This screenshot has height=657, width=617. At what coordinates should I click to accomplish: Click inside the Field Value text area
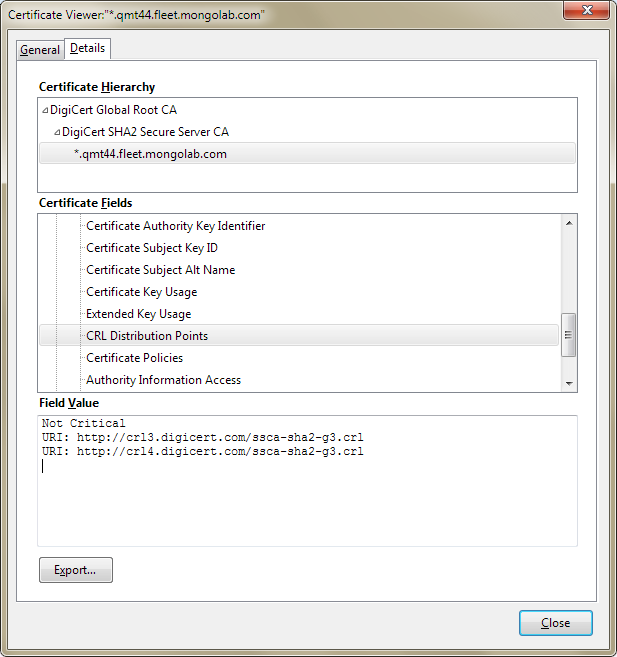point(307,500)
